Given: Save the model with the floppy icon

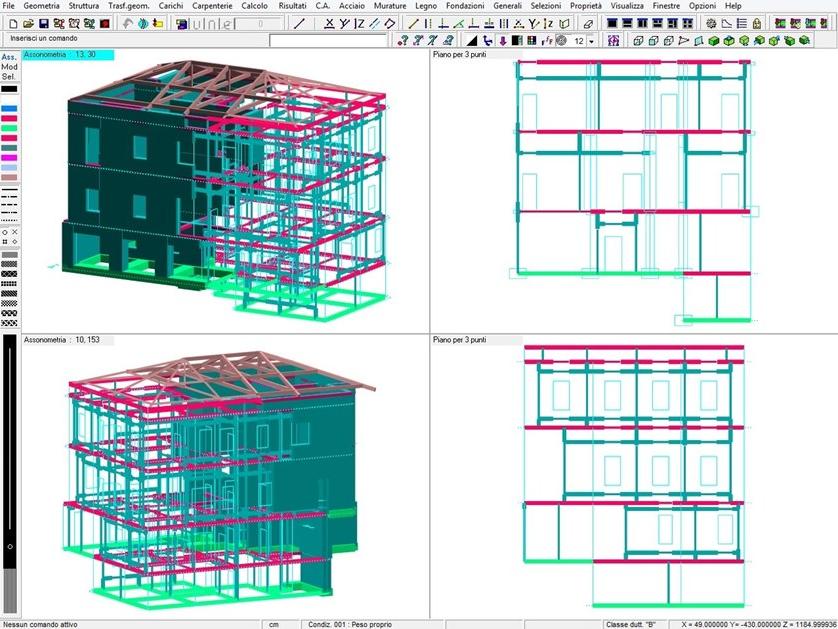Looking at the screenshot, I should 42,24.
